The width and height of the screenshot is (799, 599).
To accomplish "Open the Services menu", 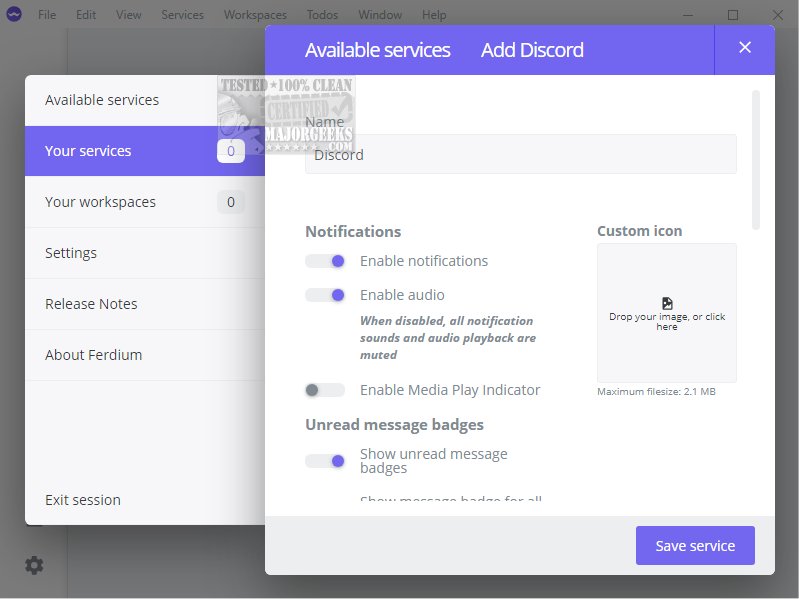I will coord(182,15).
